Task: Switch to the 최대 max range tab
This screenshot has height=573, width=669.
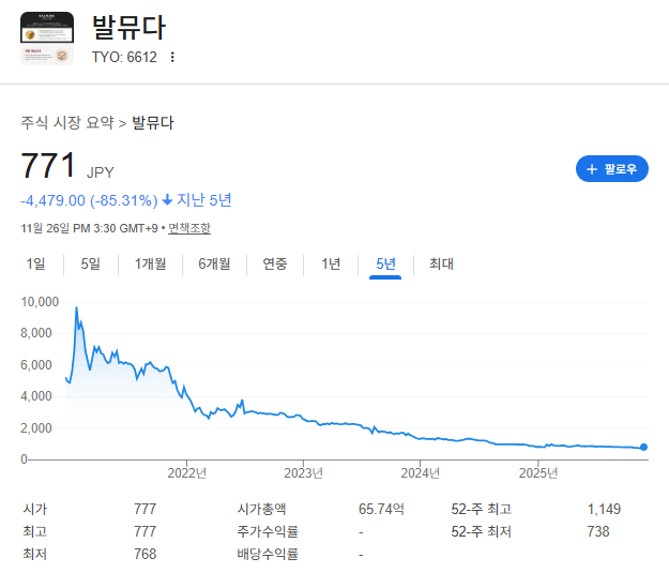Action: tap(441, 264)
